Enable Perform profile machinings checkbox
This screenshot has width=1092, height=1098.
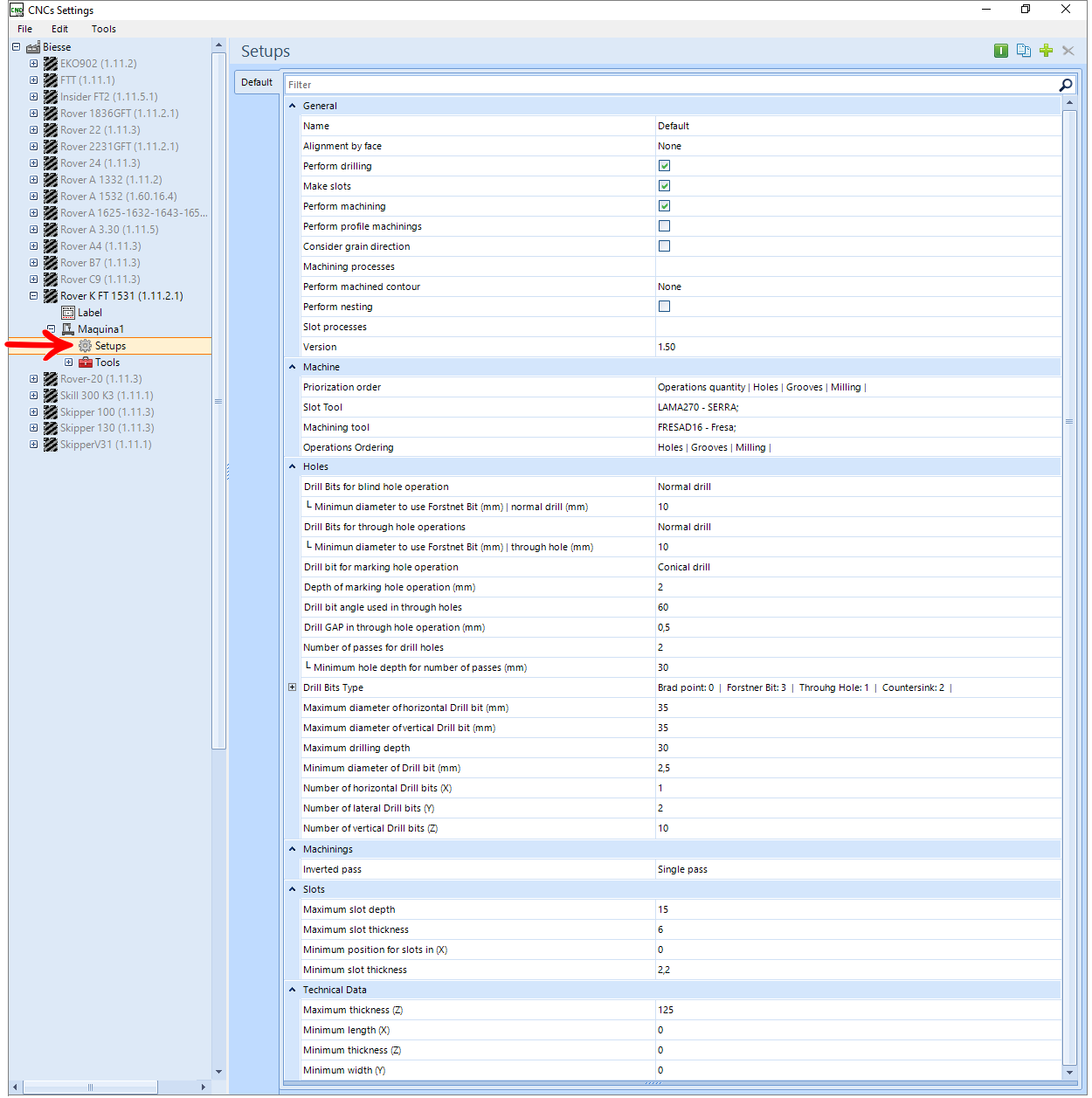click(x=664, y=226)
